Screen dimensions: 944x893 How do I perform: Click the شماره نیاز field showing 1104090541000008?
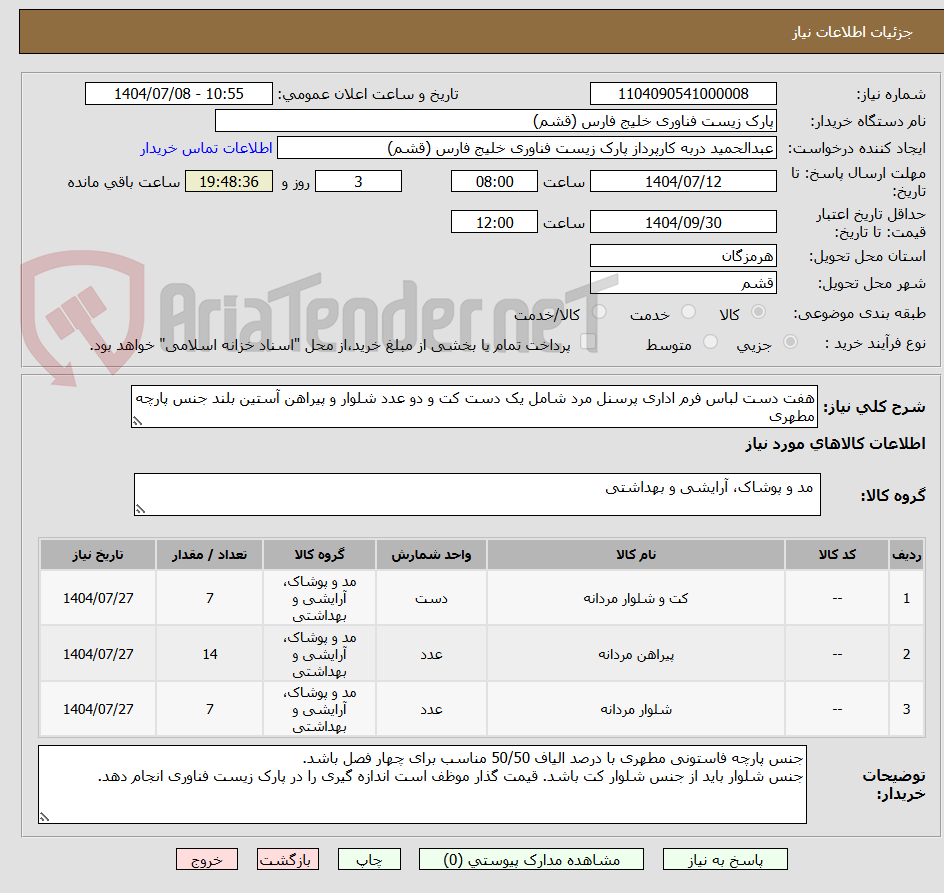point(684,93)
